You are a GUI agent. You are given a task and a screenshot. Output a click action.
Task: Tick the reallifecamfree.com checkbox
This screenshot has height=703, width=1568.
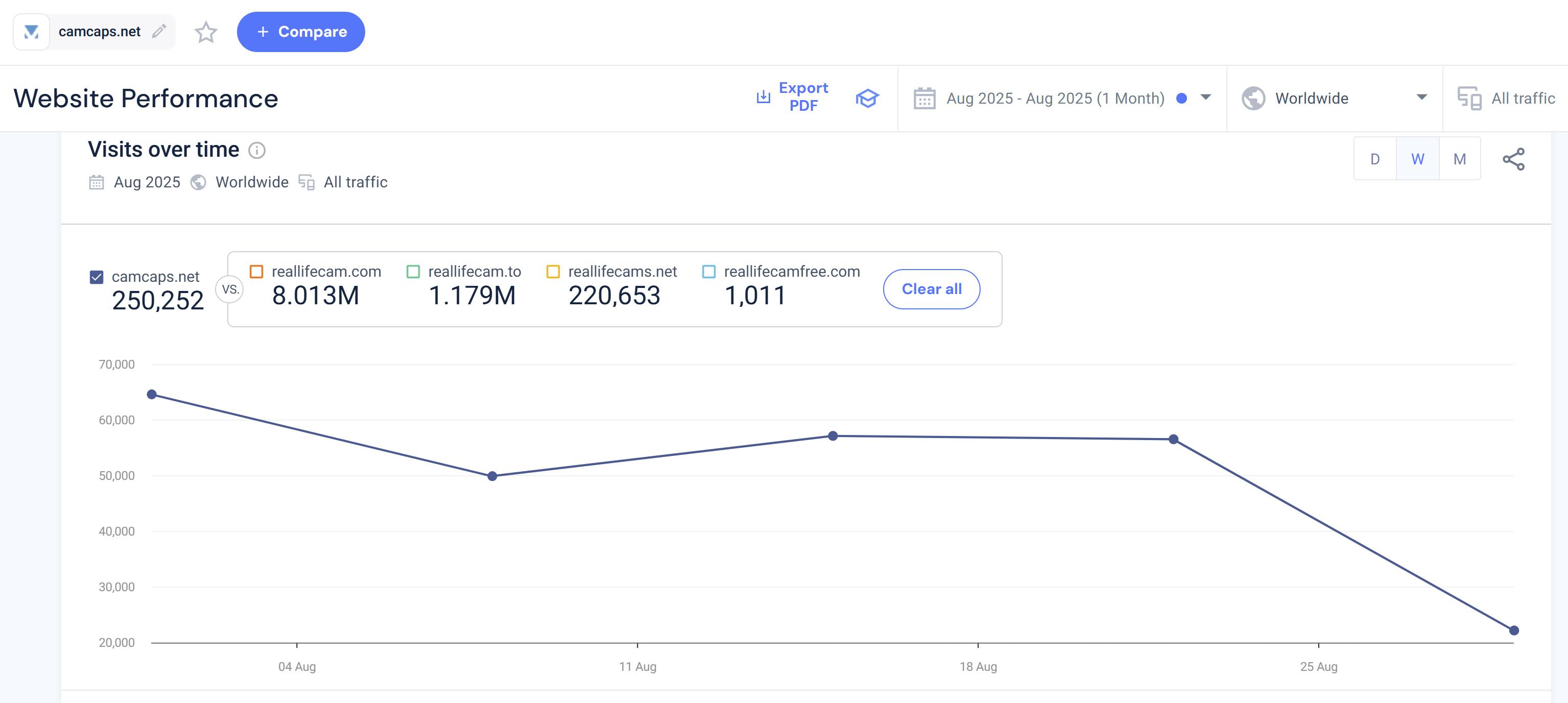click(x=708, y=272)
